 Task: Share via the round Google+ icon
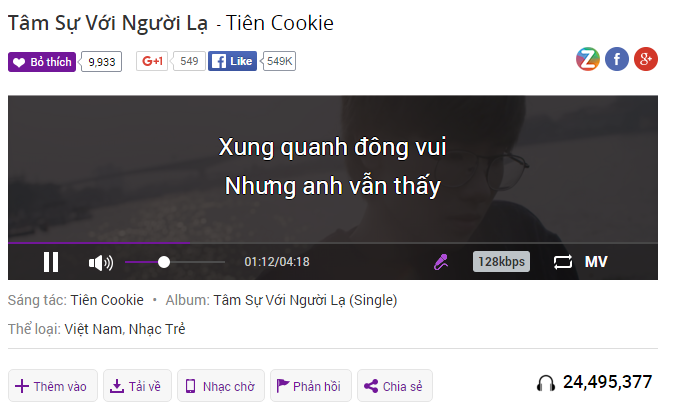pyautogui.click(x=645, y=59)
